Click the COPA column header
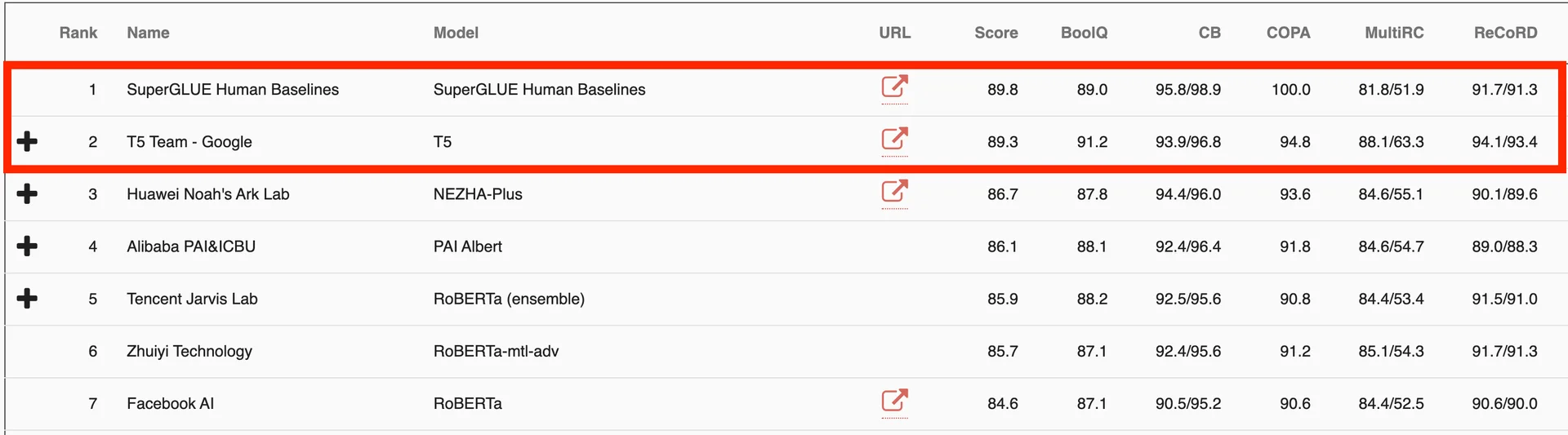 coord(1288,33)
